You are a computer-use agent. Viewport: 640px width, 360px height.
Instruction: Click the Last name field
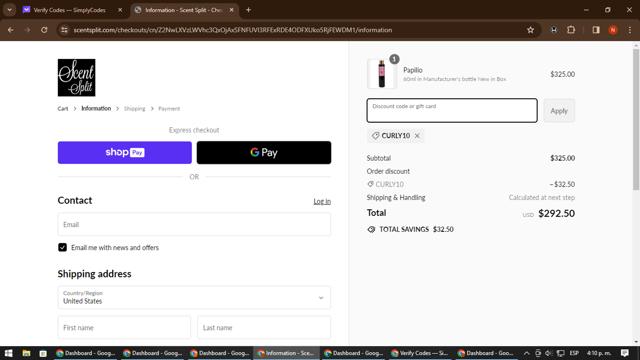pyautogui.click(x=264, y=327)
